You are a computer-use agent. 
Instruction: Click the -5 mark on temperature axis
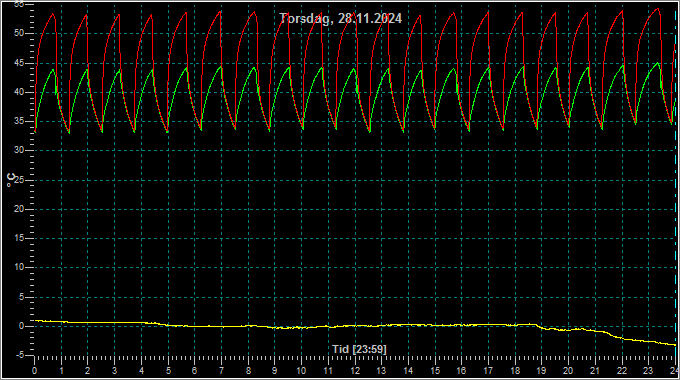click(x=20, y=355)
